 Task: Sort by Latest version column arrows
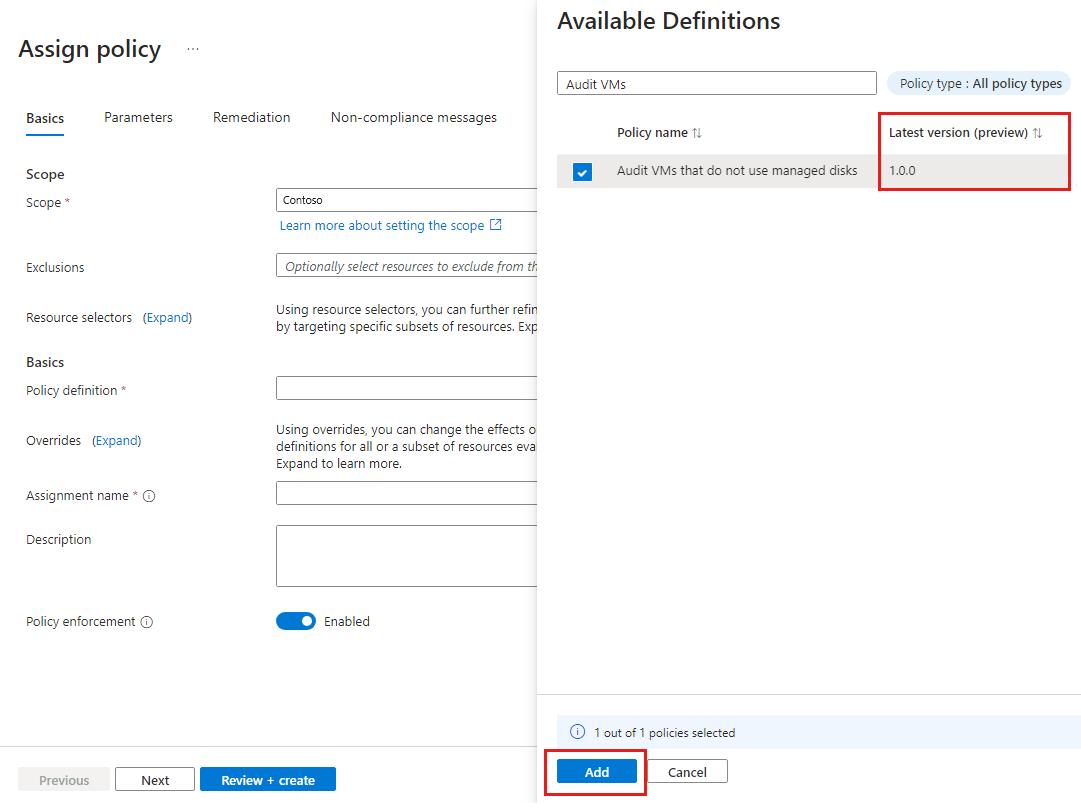(1037, 133)
